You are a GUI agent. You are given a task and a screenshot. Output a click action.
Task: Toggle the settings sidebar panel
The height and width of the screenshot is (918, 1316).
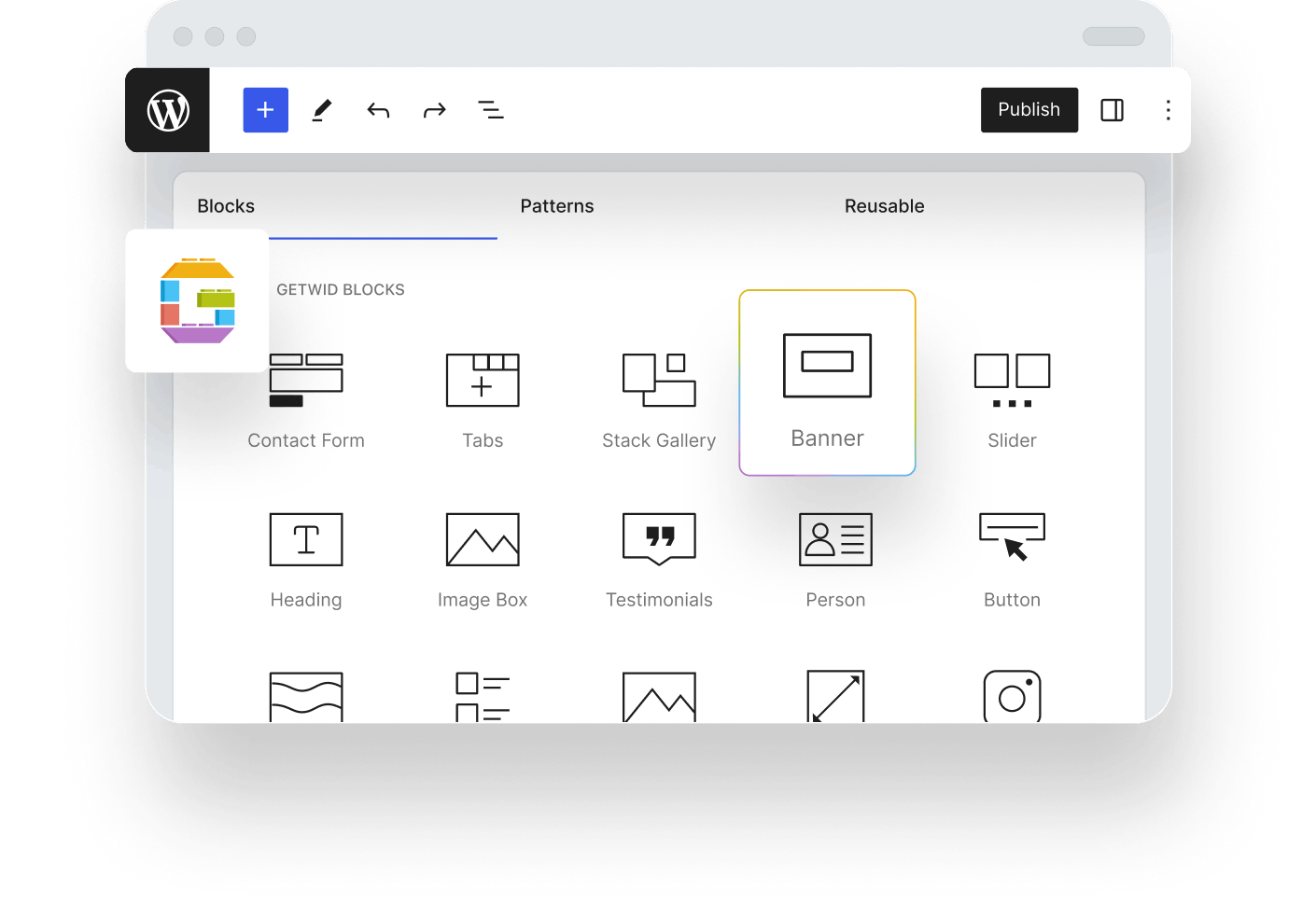pos(1112,110)
